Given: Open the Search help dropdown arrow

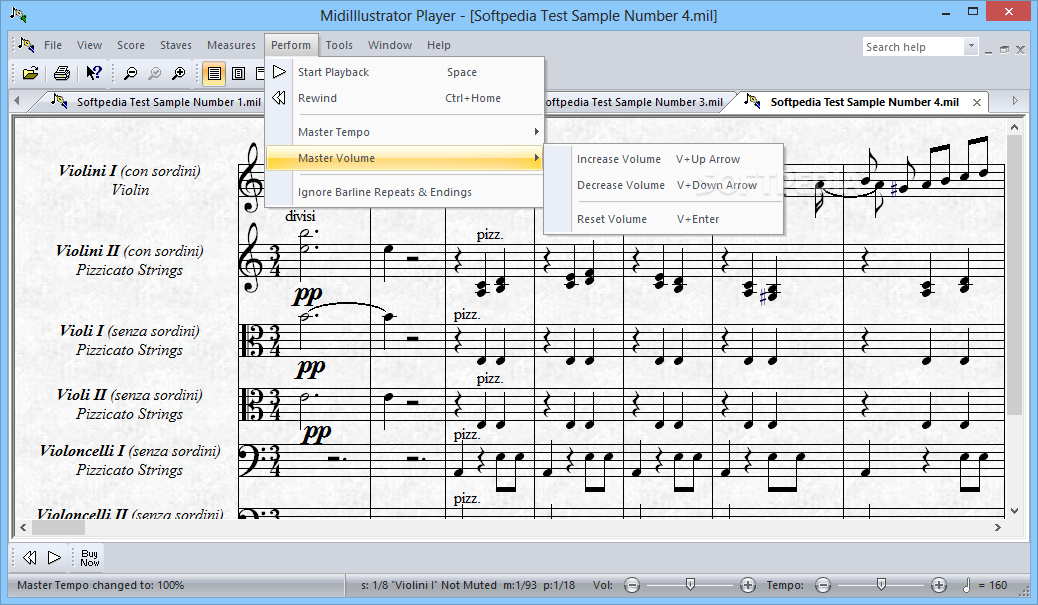Looking at the screenshot, I should [x=971, y=47].
